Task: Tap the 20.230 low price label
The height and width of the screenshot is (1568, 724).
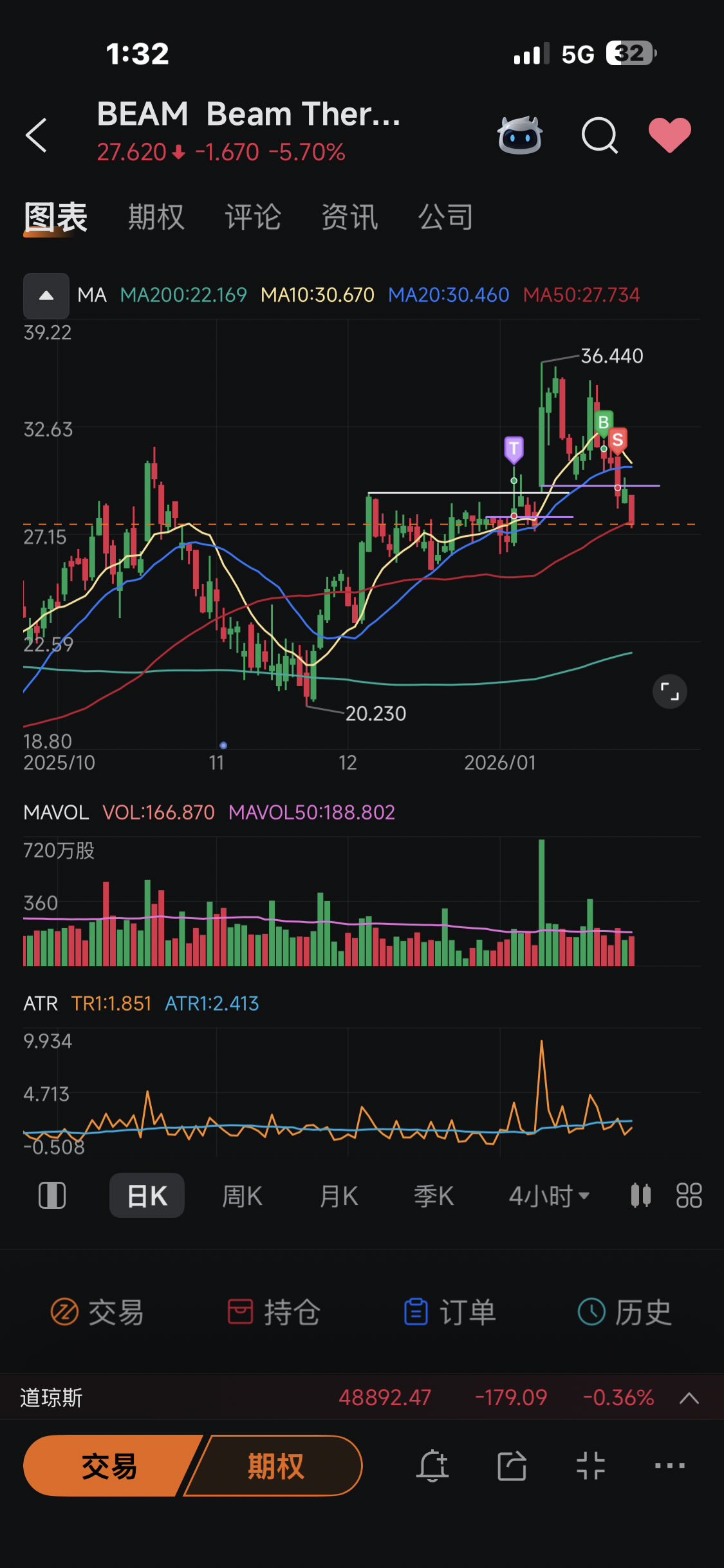Action: click(x=376, y=713)
